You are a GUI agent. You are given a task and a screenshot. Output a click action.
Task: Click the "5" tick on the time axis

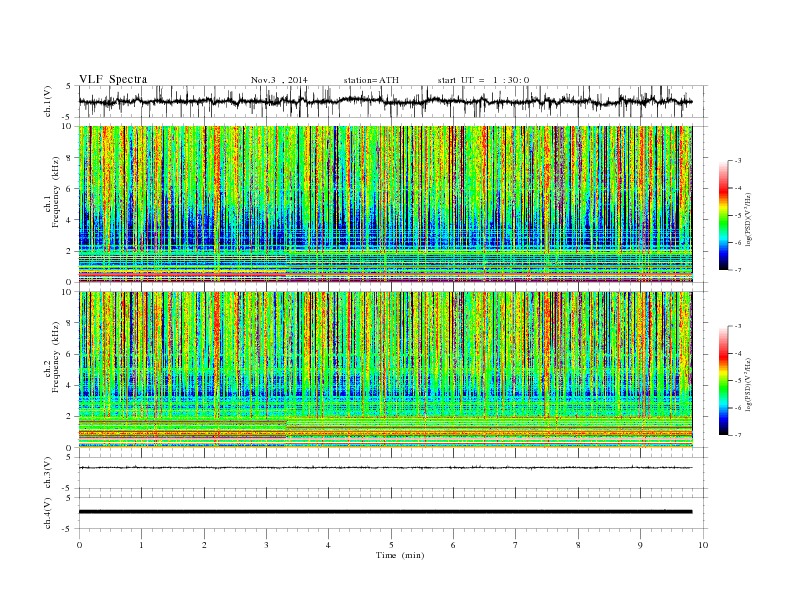point(391,545)
